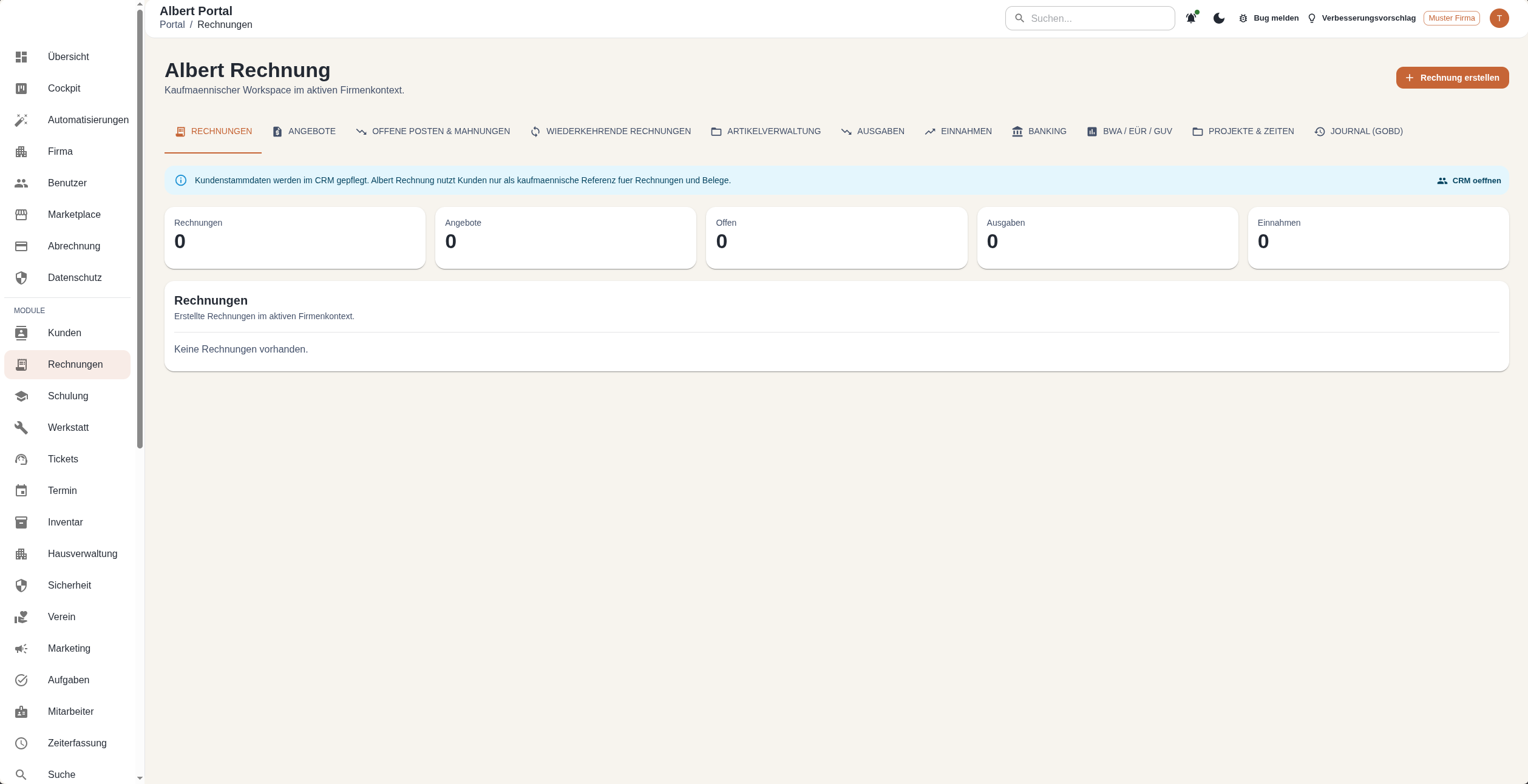Click the sidebar vertical scrollbar thumb
Viewport: 1528px width, 784px height.
(x=140, y=229)
